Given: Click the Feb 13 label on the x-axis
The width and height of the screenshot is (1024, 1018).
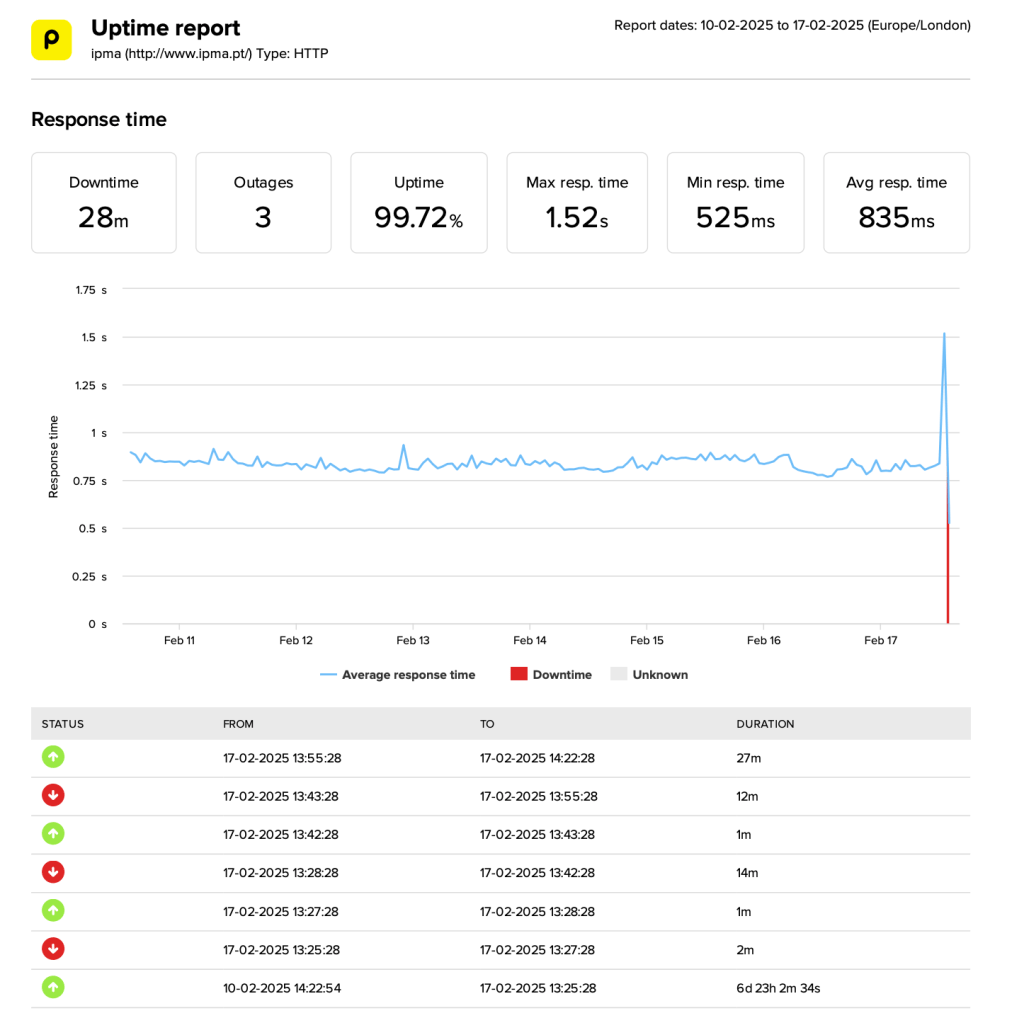Looking at the screenshot, I should click(x=413, y=640).
